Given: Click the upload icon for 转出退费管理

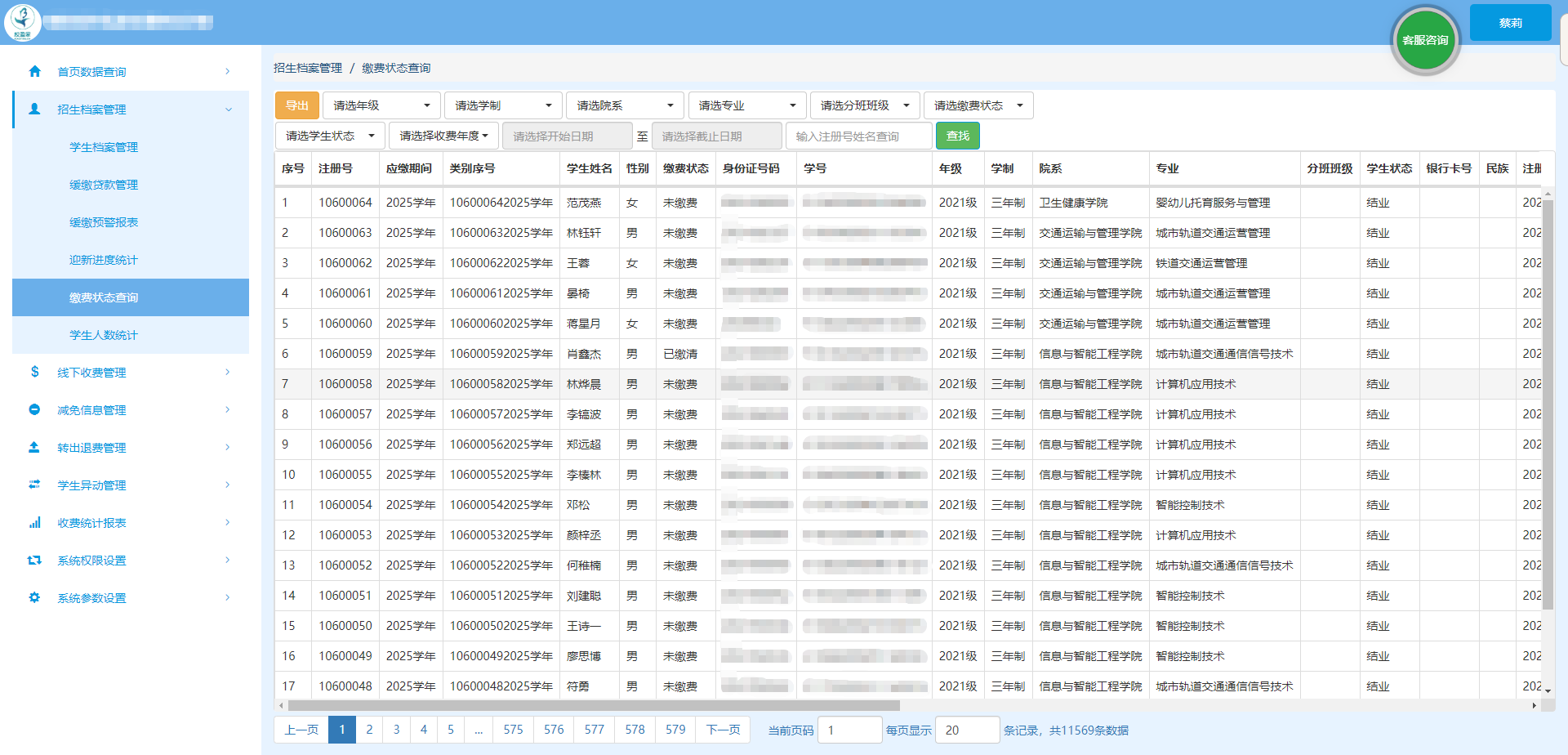Looking at the screenshot, I should pos(34,447).
